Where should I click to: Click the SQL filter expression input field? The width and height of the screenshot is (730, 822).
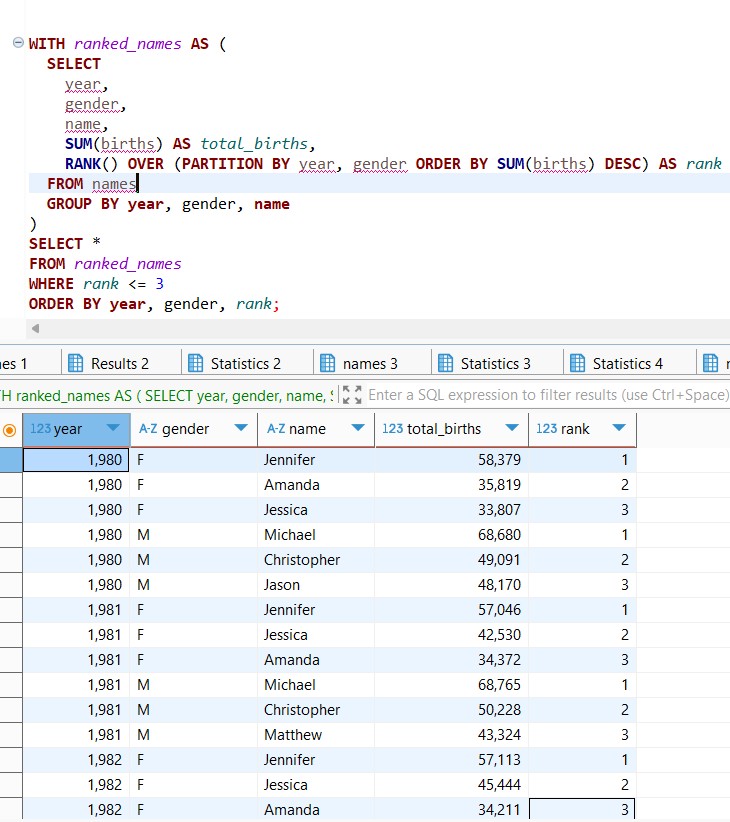point(548,395)
